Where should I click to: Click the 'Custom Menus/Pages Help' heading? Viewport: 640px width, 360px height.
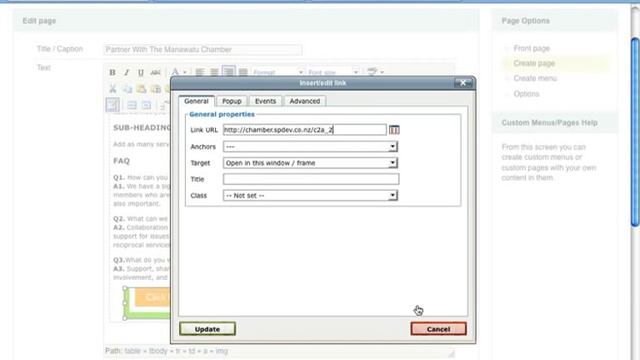(549, 123)
